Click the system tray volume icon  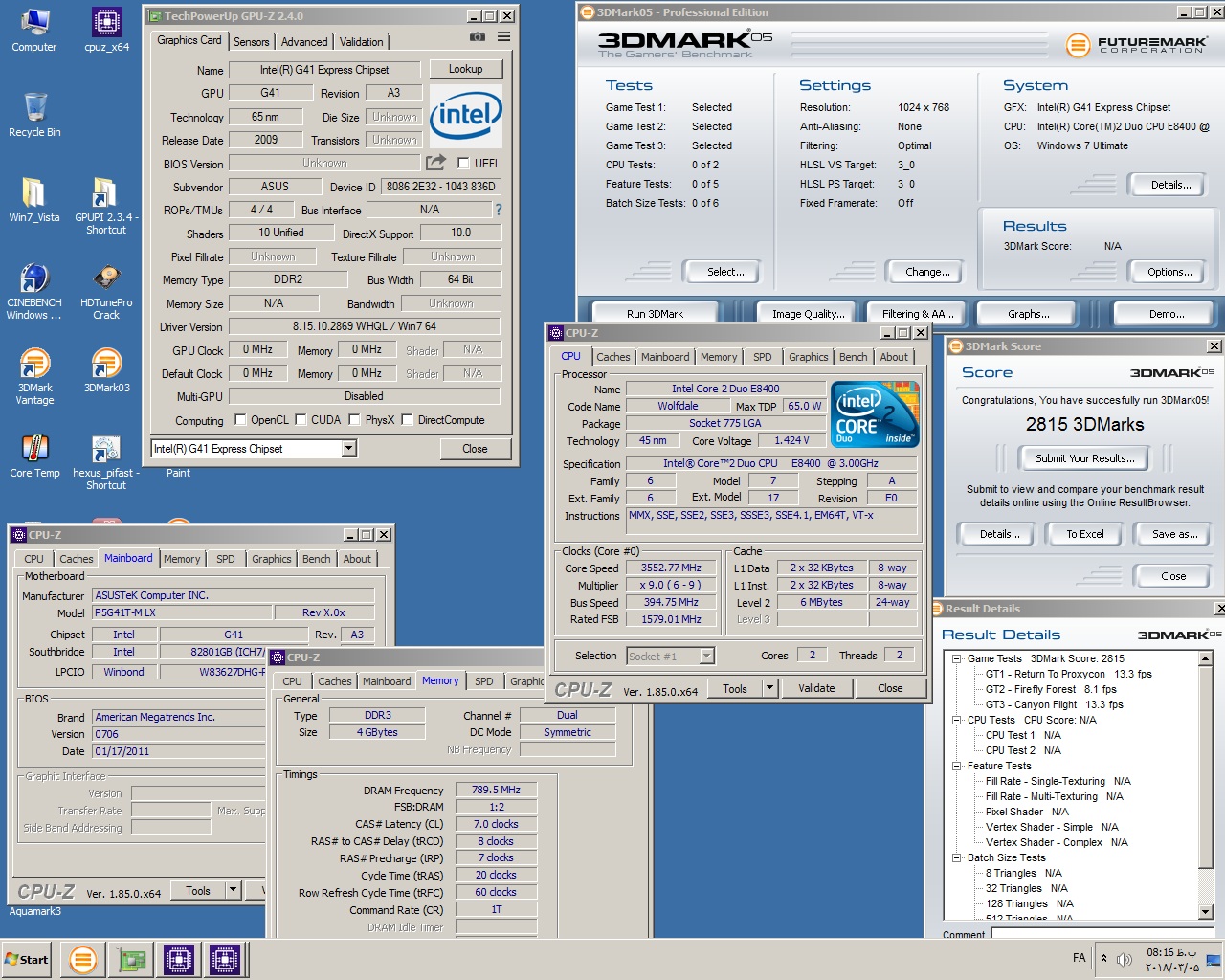click(1125, 959)
